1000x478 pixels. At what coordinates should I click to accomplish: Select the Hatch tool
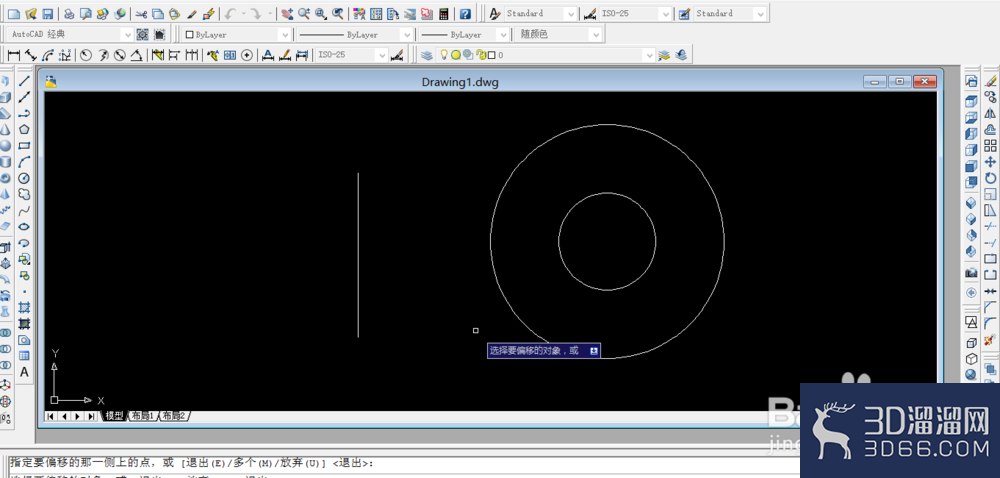click(x=24, y=308)
